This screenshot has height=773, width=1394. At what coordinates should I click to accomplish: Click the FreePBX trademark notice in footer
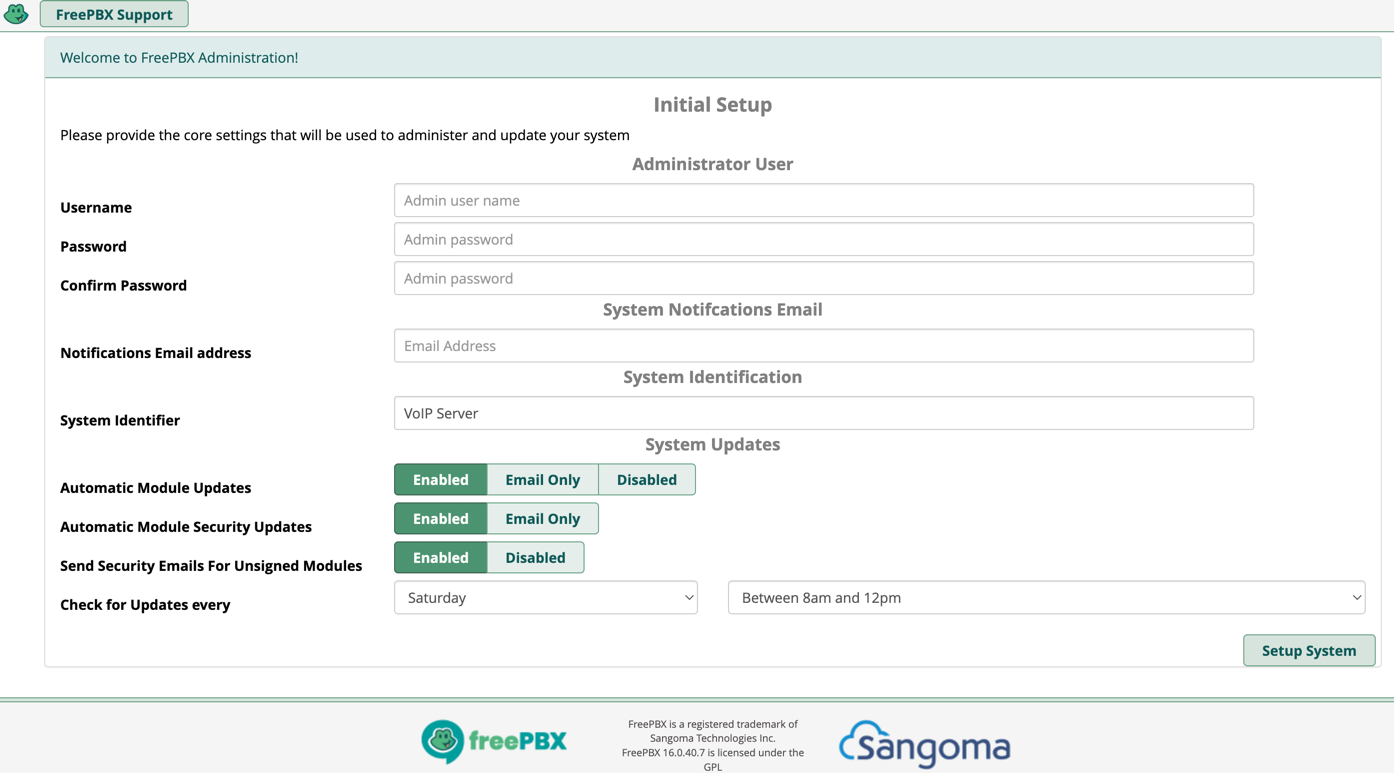click(713, 746)
